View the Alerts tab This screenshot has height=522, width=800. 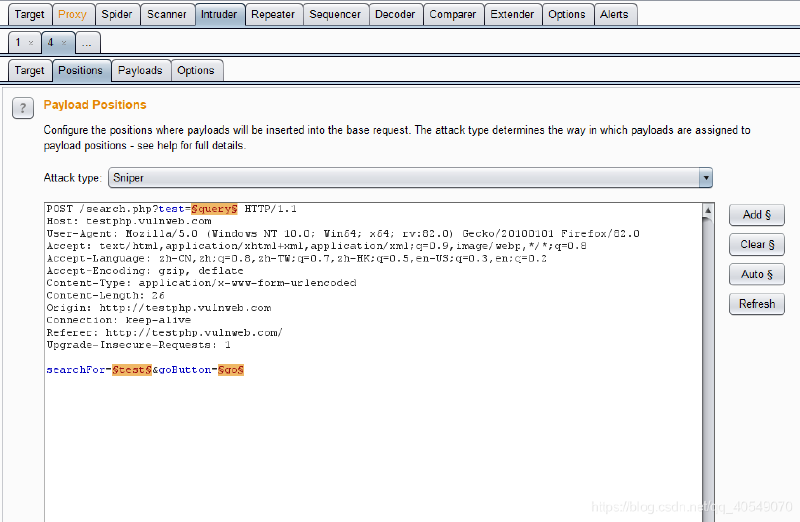coord(614,14)
